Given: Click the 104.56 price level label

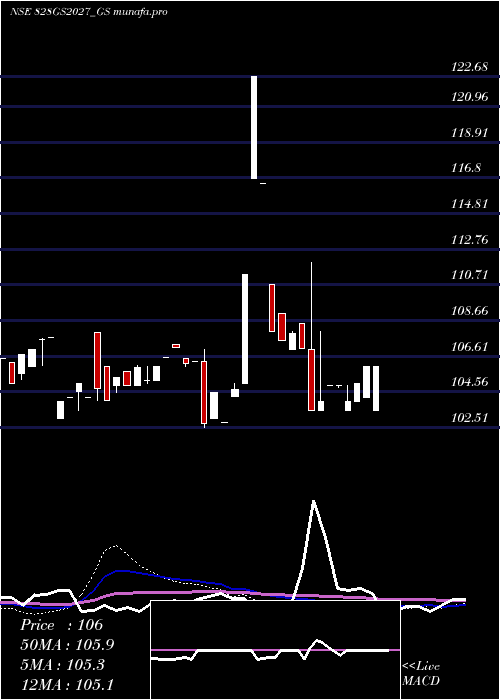Looking at the screenshot, I should click(469, 382).
